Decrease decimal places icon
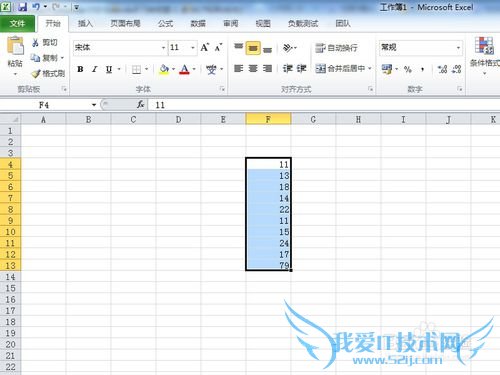 pos(456,69)
